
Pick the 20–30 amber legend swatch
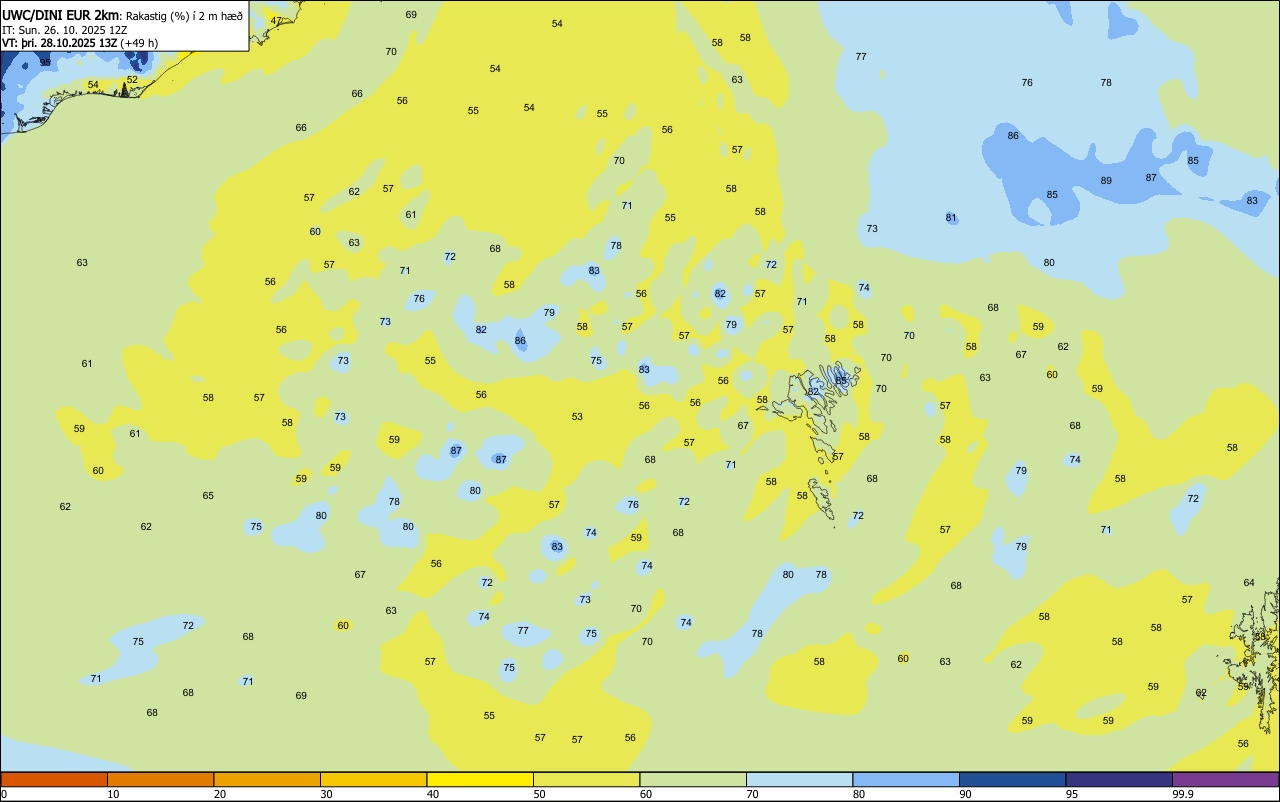(267, 779)
